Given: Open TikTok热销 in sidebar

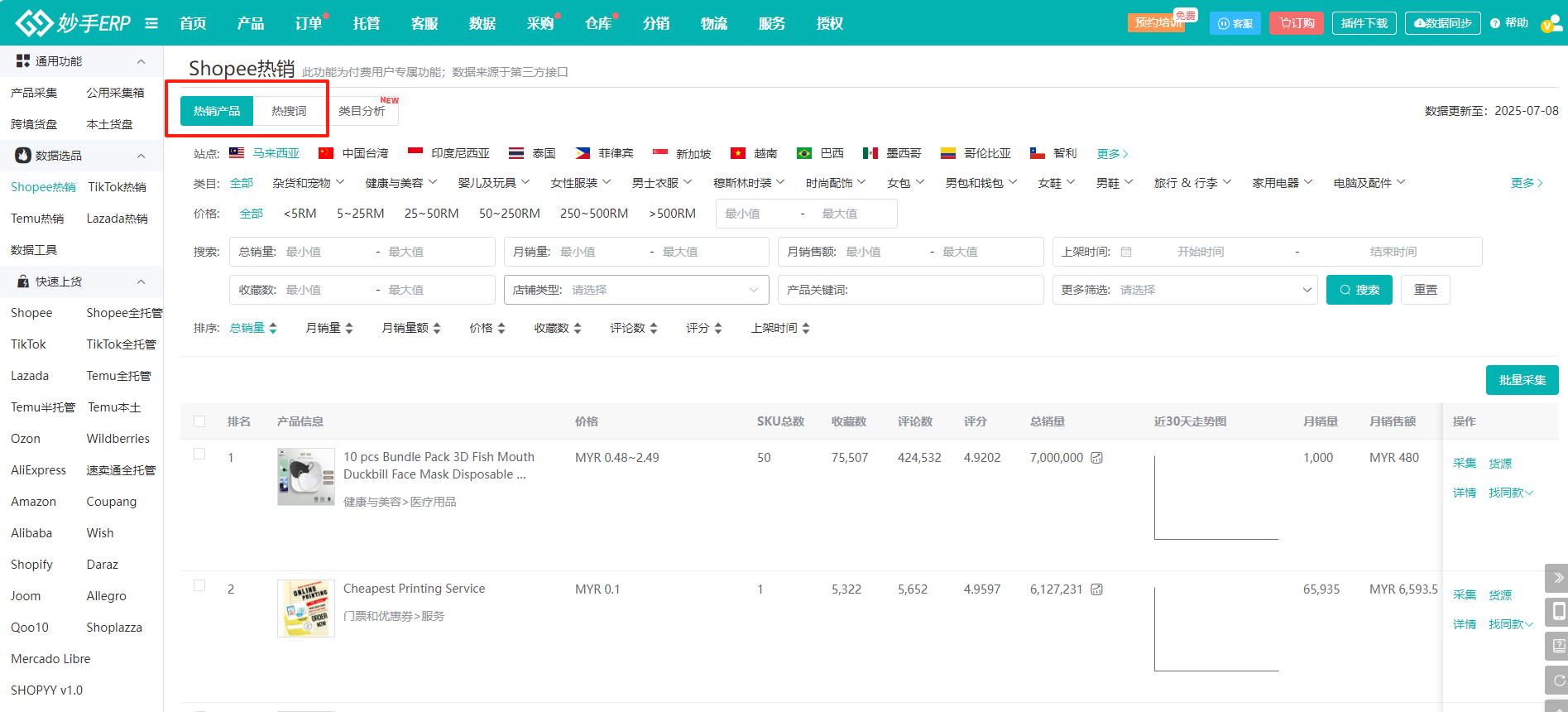Looking at the screenshot, I should pyautogui.click(x=117, y=187).
